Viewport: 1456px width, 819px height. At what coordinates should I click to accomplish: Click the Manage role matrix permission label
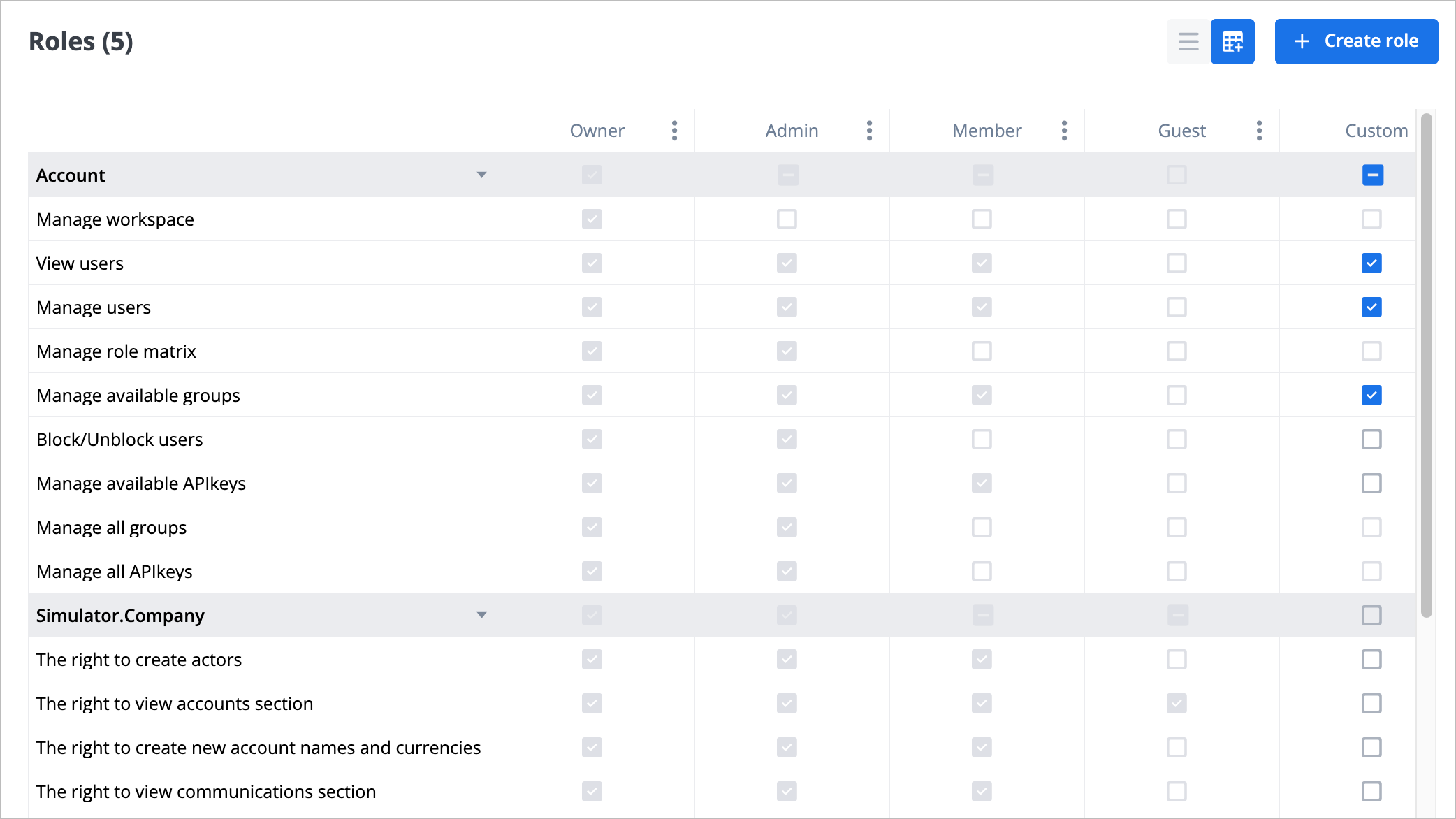[116, 351]
